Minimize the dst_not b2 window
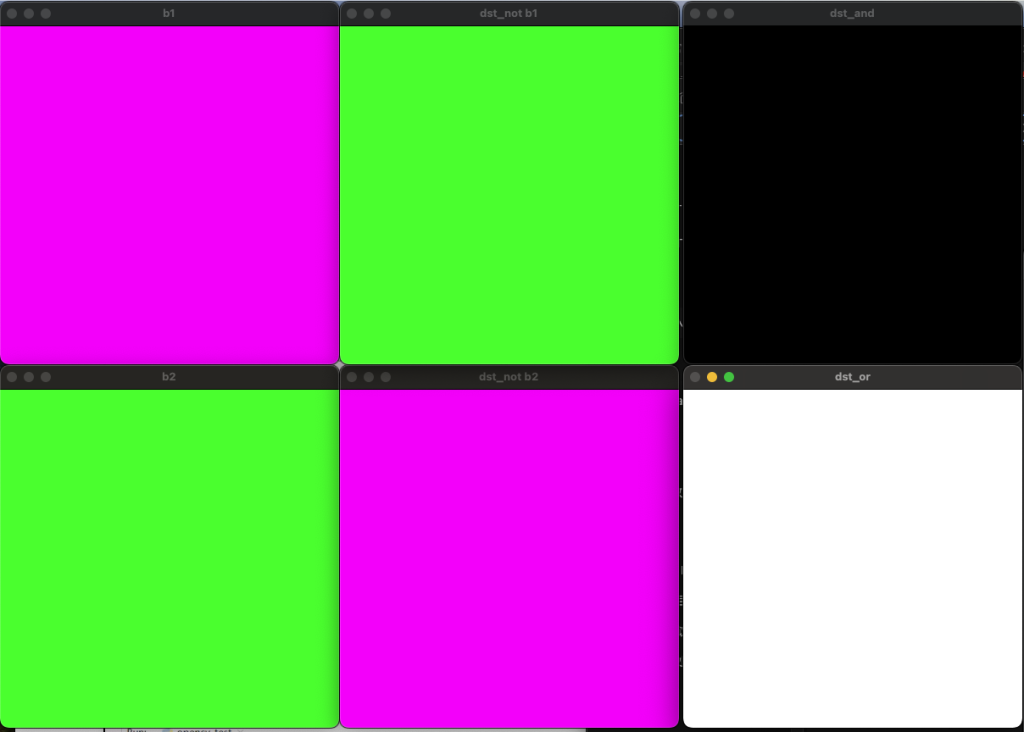 pyautogui.click(x=369, y=377)
